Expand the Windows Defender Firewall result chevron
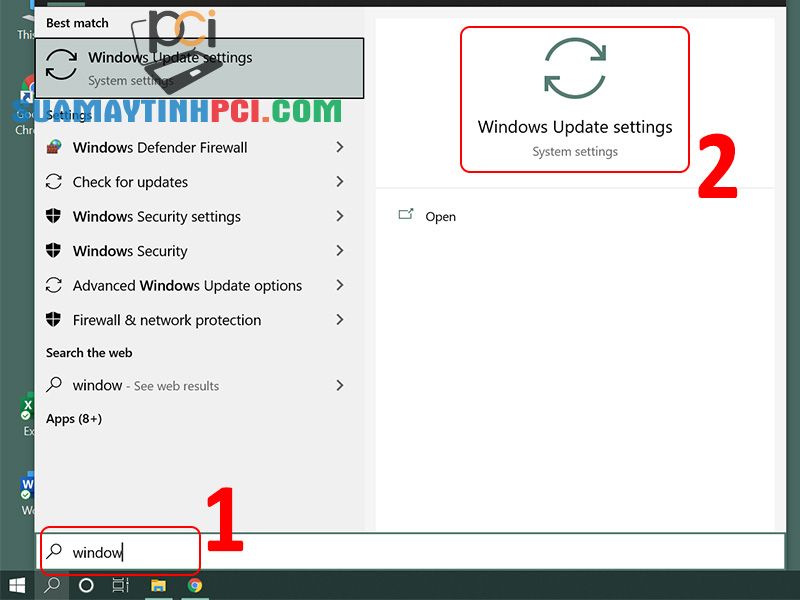 (340, 147)
